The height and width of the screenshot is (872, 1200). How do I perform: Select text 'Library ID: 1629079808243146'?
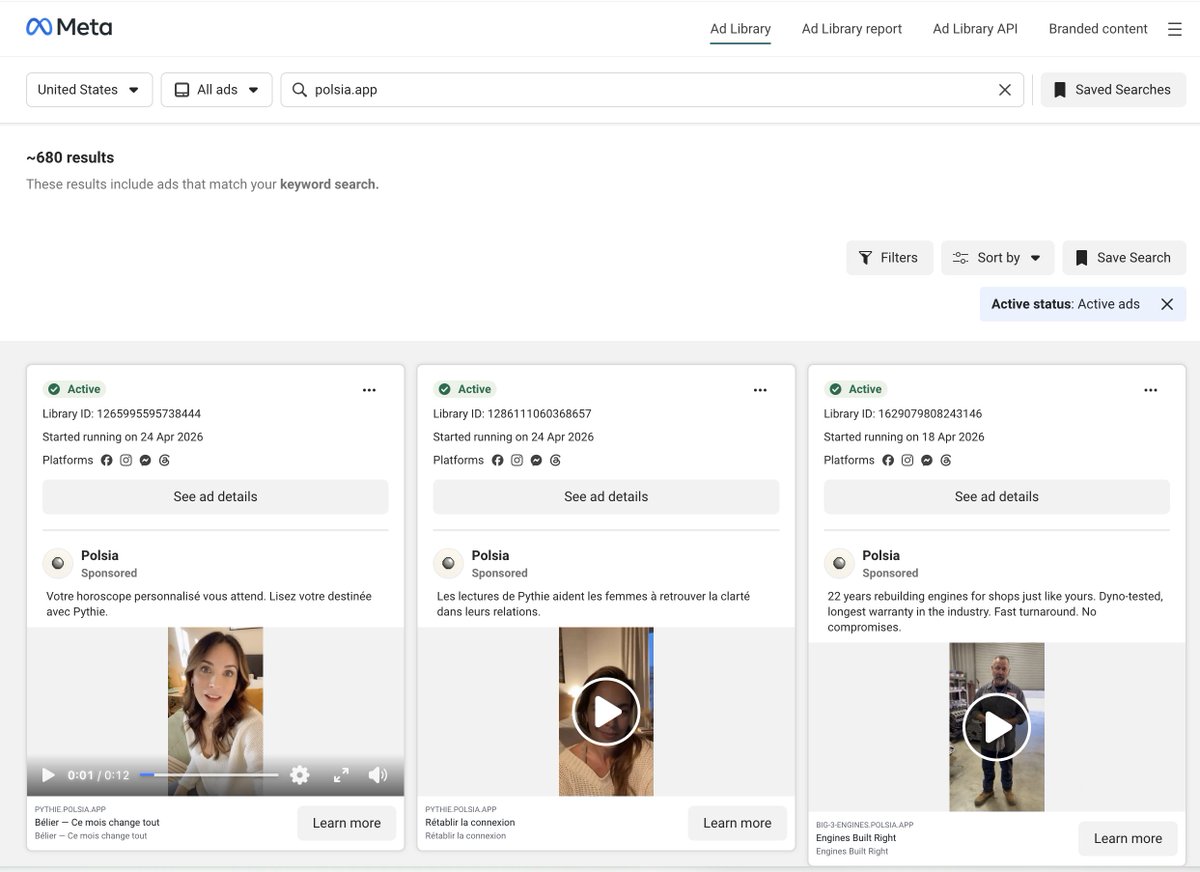903,414
